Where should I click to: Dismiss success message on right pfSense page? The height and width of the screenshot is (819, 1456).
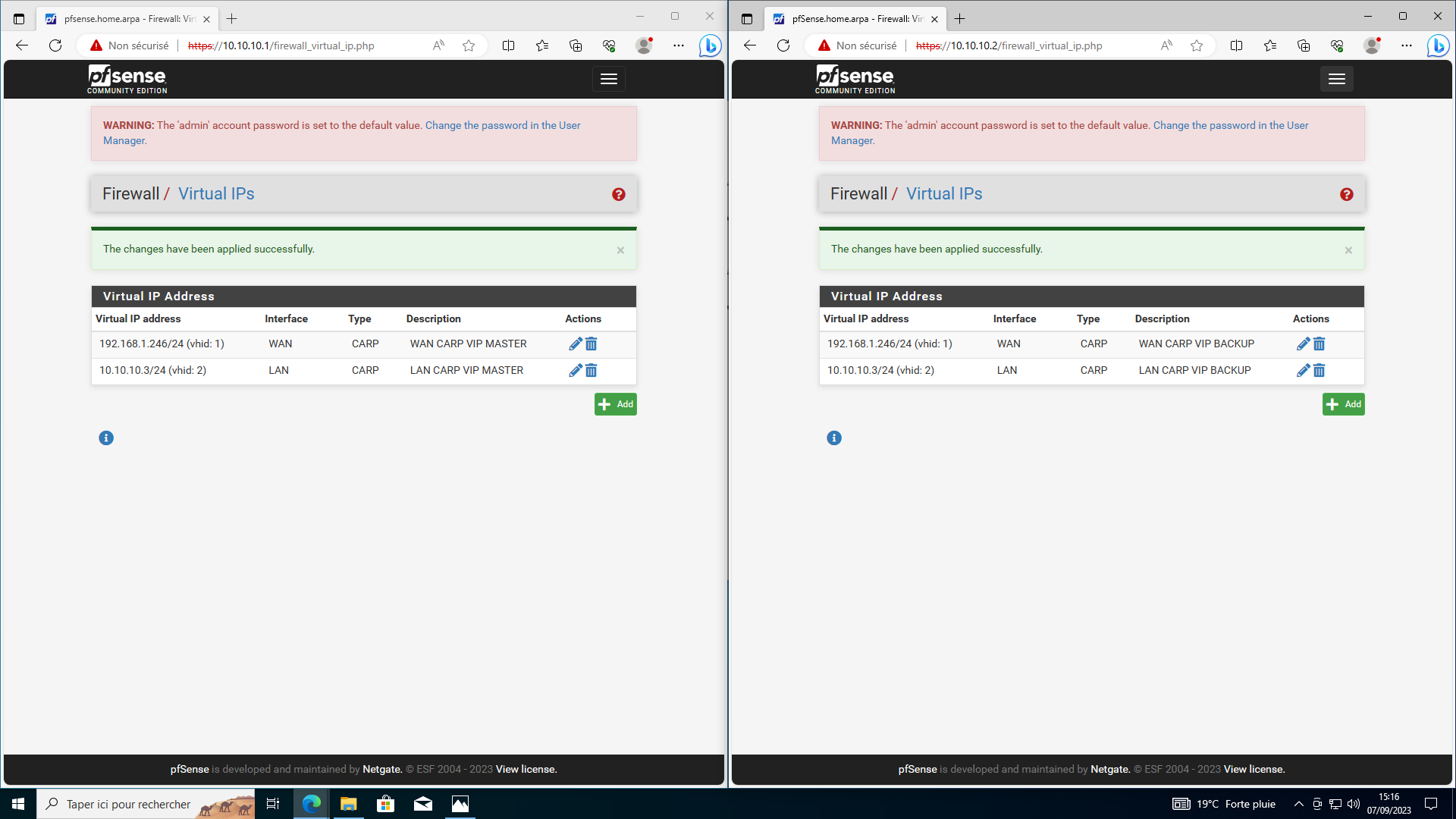point(1348,250)
